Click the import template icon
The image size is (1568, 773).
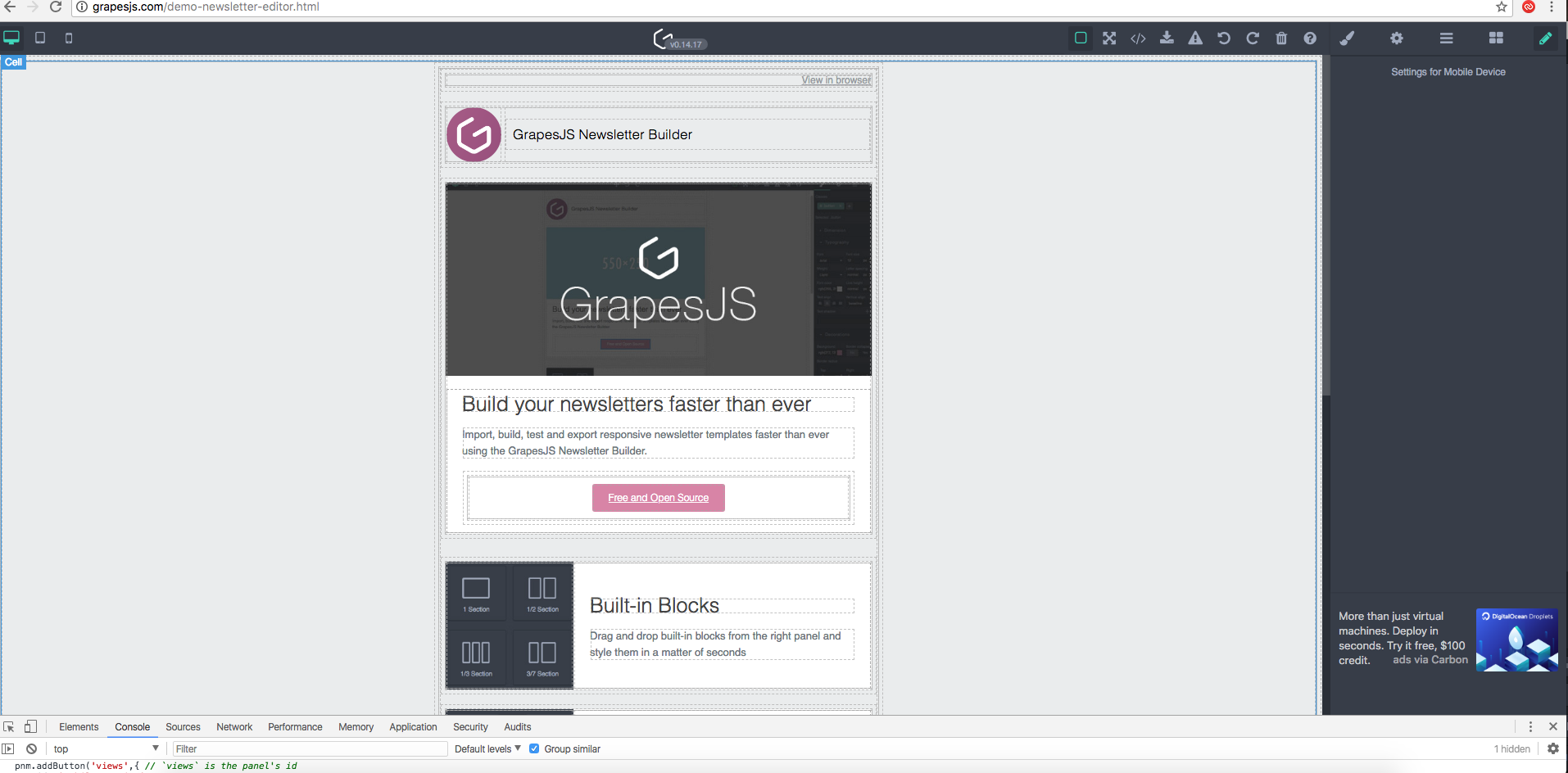1167,38
